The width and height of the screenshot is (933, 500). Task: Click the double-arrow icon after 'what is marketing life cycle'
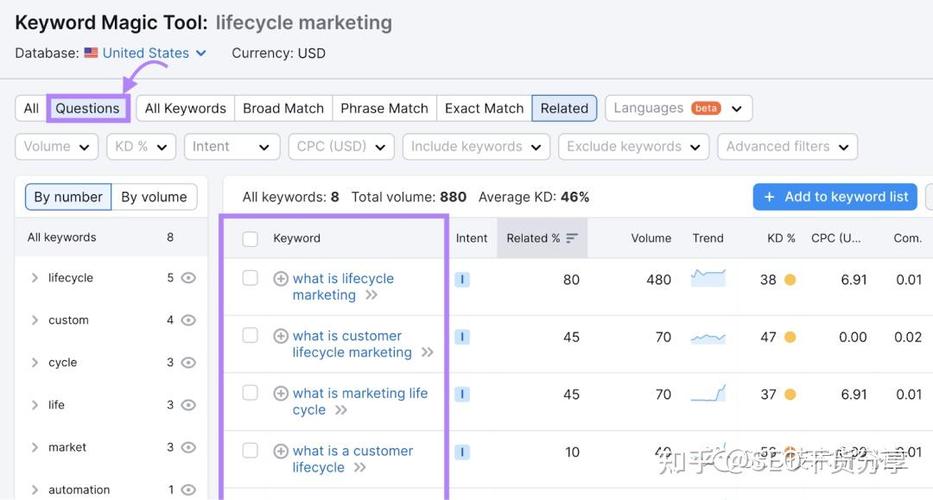(341, 410)
